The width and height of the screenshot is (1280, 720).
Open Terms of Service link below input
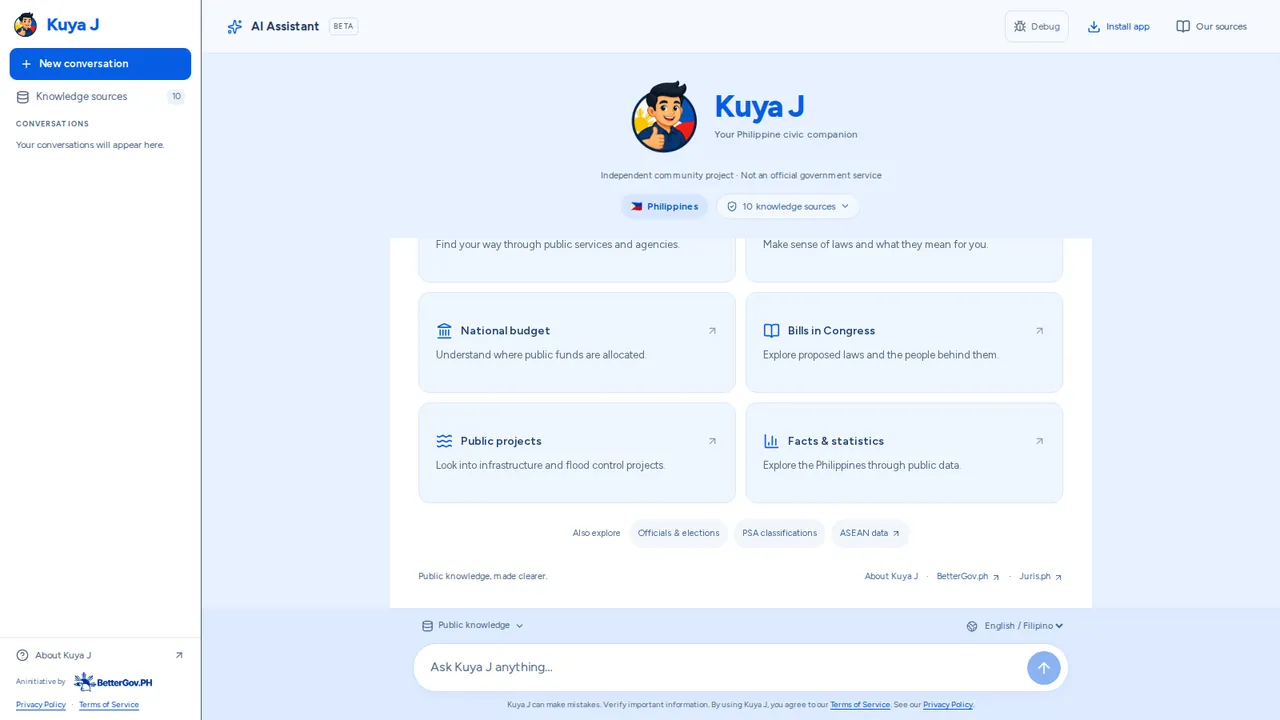click(x=860, y=705)
